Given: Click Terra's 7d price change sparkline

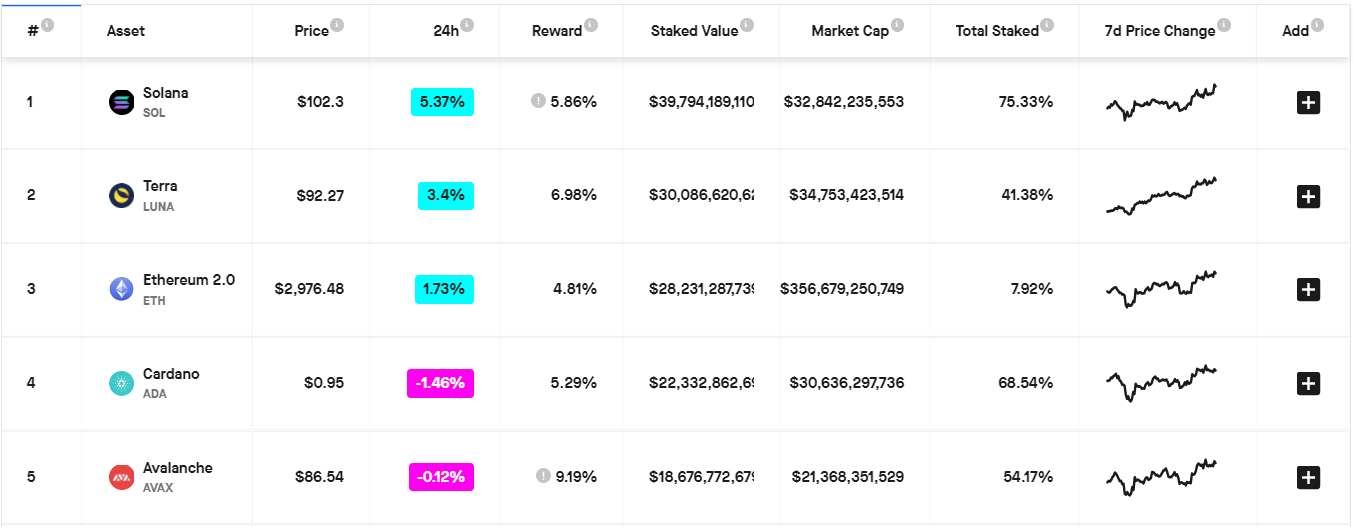Looking at the screenshot, I should click(x=1162, y=196).
